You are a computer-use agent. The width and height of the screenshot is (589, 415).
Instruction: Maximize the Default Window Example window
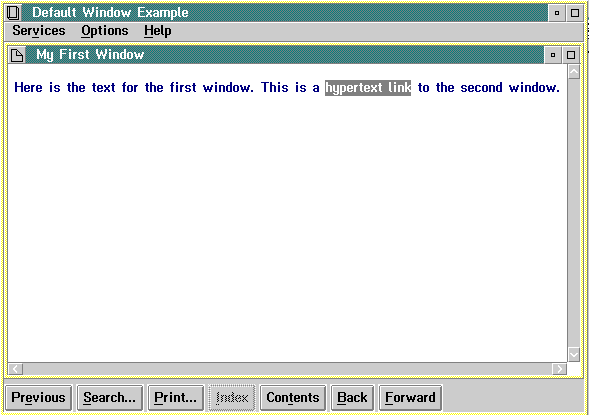[x=575, y=13]
